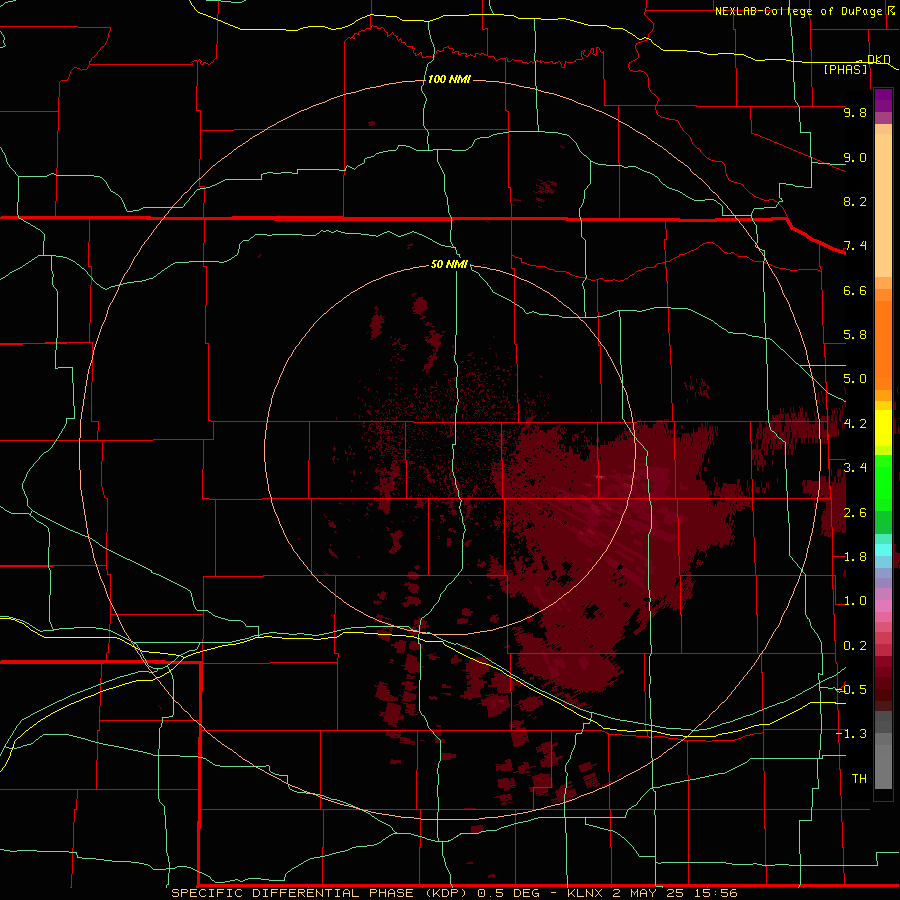The image size is (900, 900).
Task: Select the -1.3 value on color scale
Action: 851,734
